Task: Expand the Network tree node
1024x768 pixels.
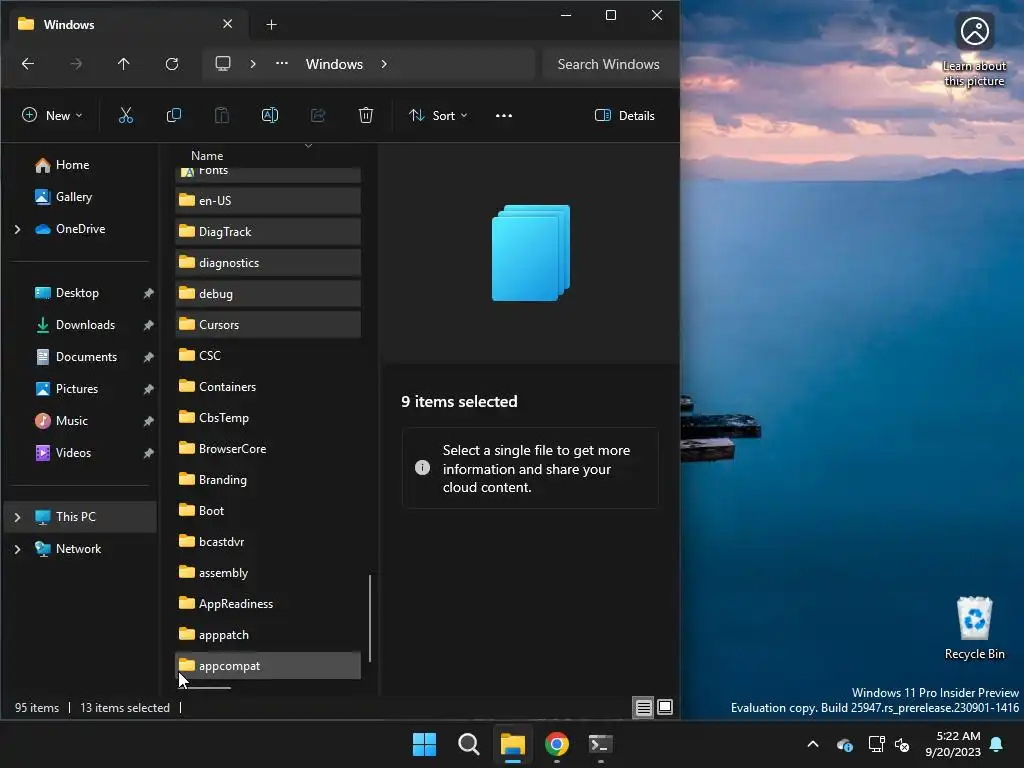Action: coord(18,549)
